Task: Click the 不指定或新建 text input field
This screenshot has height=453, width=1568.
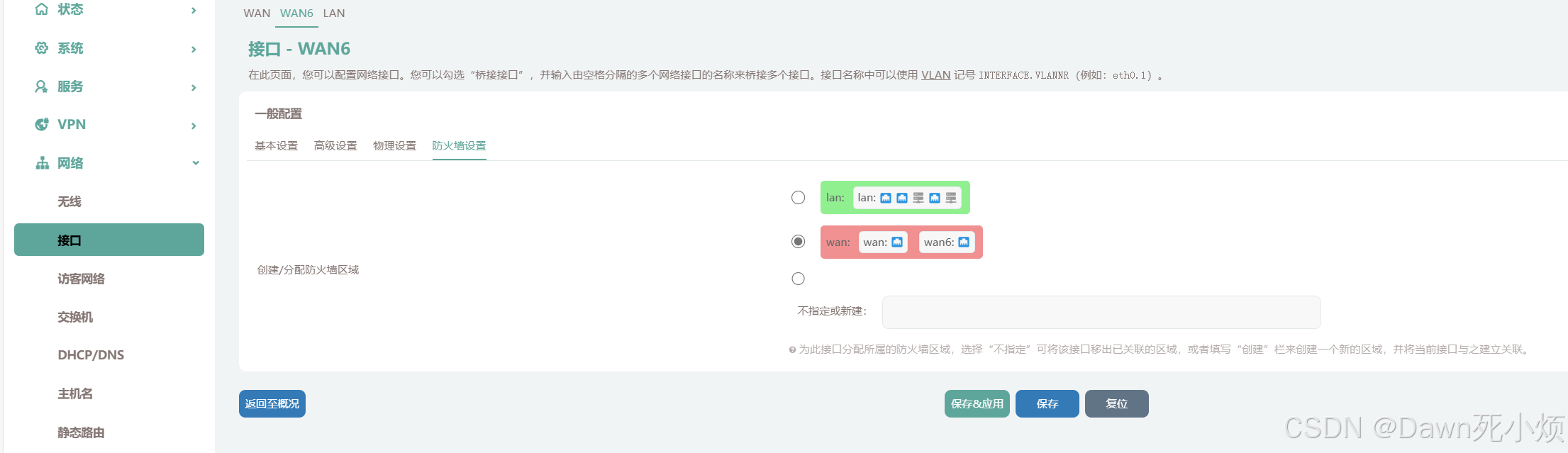Action: (1101, 313)
